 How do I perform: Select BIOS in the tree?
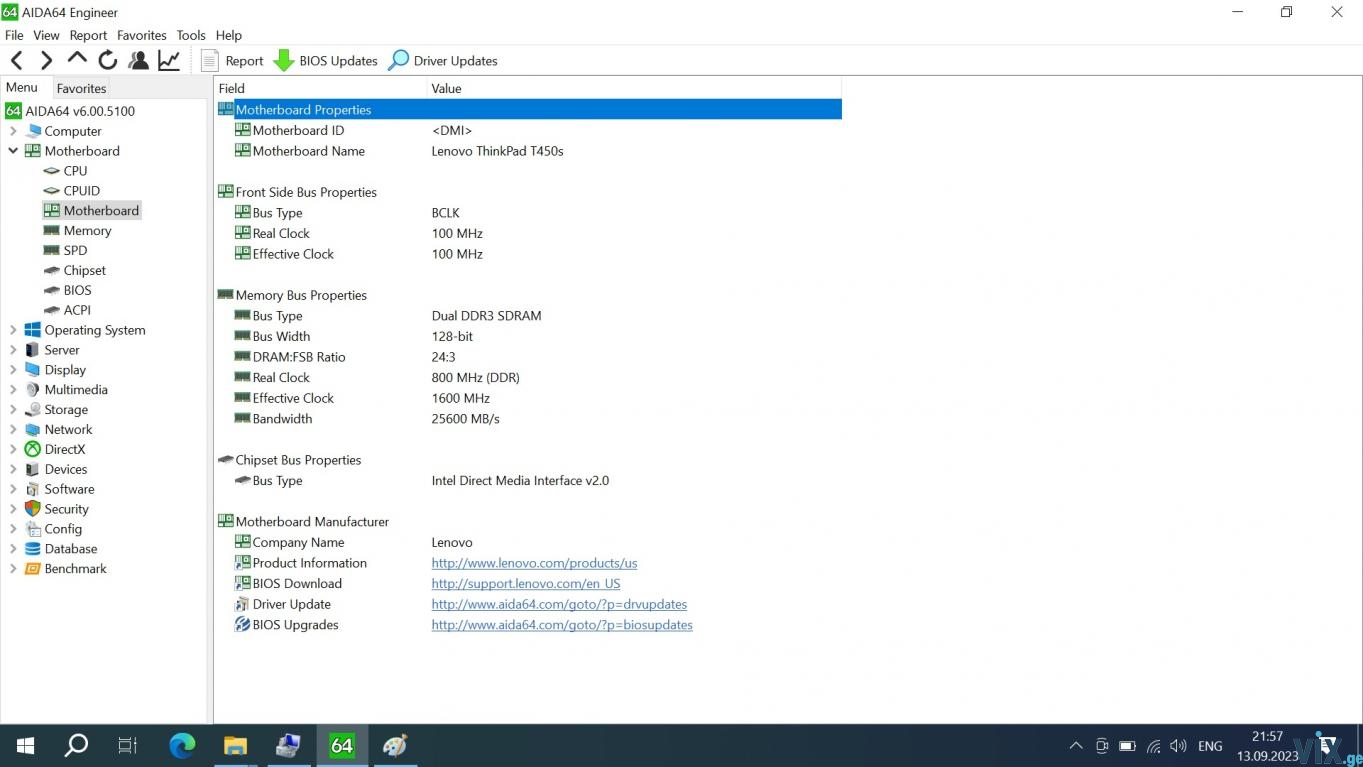(78, 290)
